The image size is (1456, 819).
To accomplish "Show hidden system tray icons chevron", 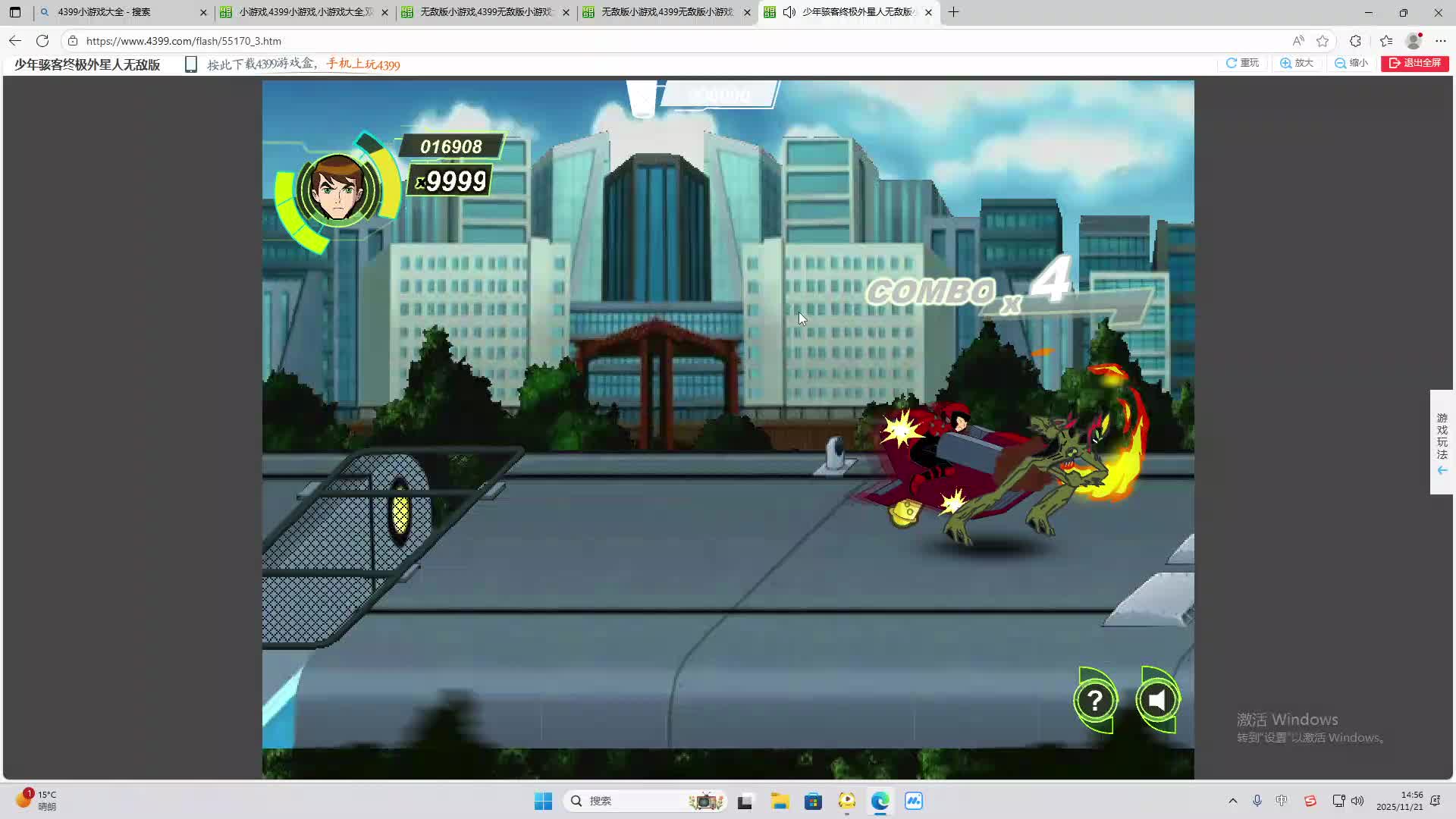I will pos(1232,801).
